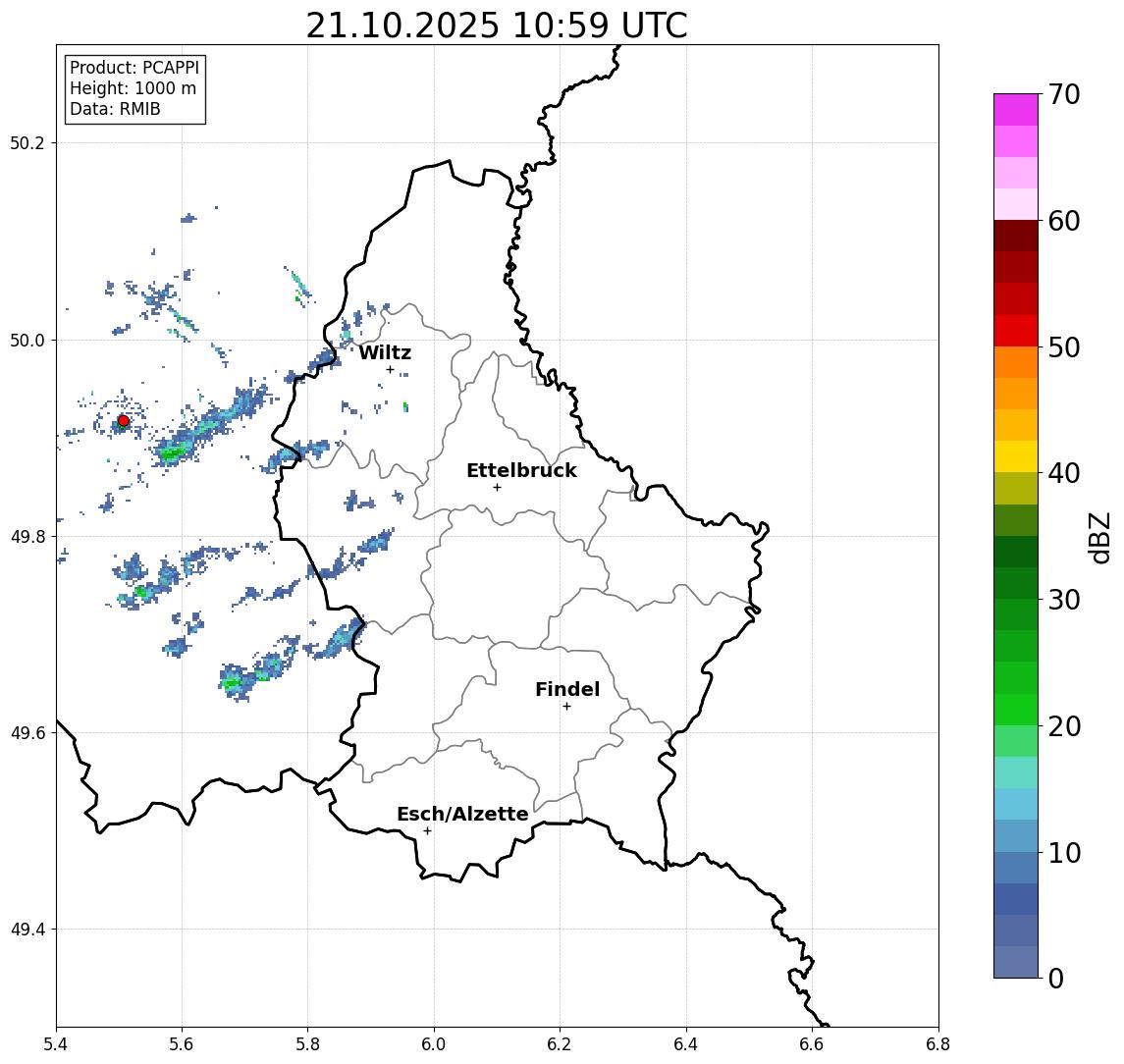Click the cross marker below Findel
Viewport: 1124px width, 1064px height.
coord(566,707)
